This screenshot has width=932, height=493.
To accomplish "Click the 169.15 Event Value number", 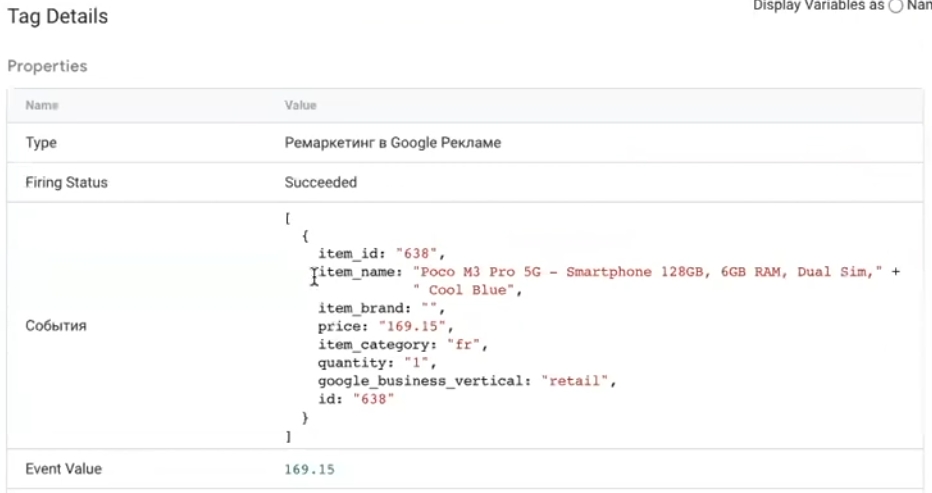I will click(309, 470).
